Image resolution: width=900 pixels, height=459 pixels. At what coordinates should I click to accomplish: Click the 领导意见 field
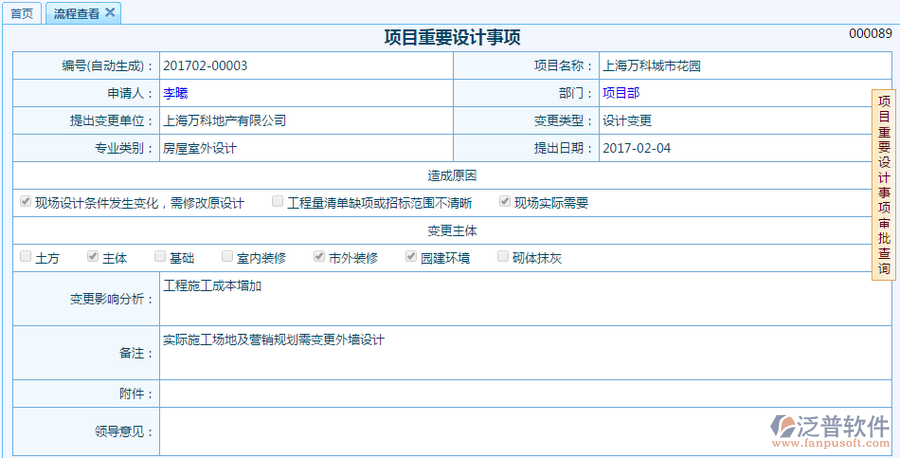(x=460, y=431)
